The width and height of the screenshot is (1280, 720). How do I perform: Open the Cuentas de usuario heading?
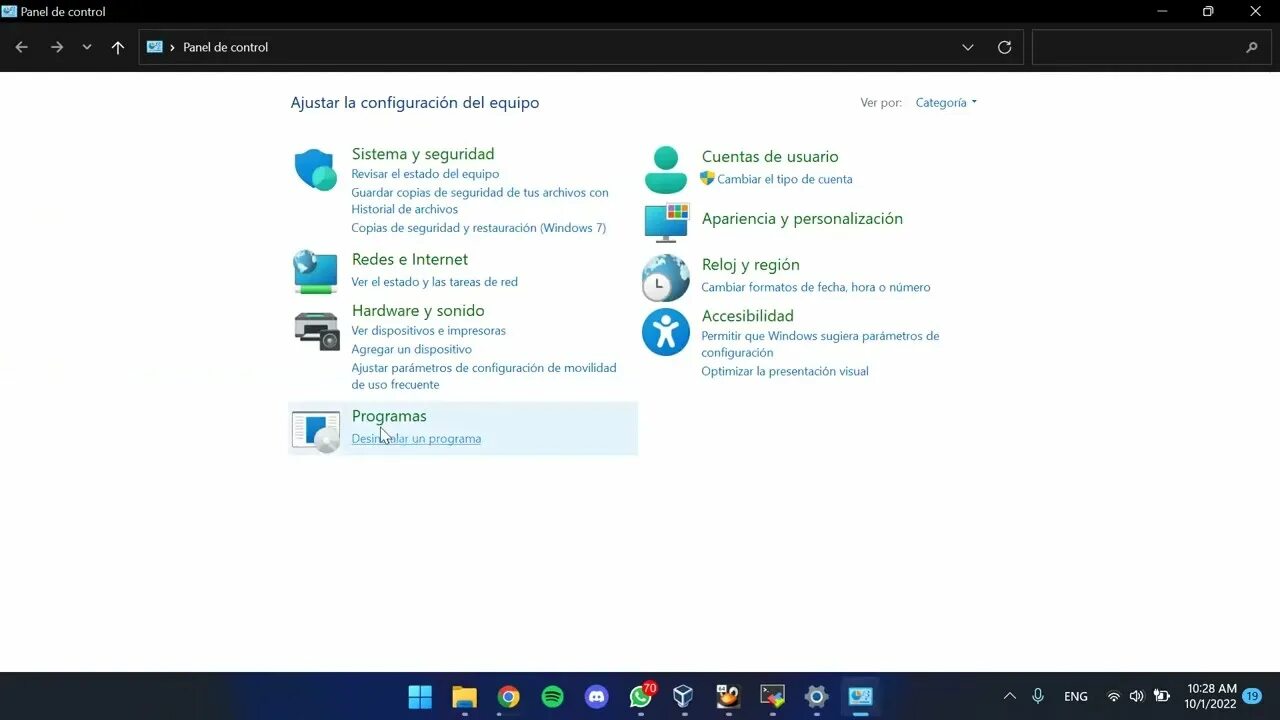[x=770, y=157]
